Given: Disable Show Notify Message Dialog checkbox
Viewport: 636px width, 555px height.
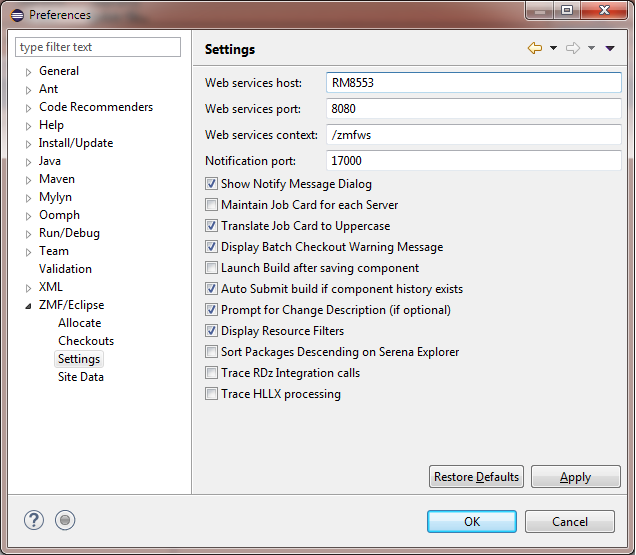Looking at the screenshot, I should pos(211,184).
